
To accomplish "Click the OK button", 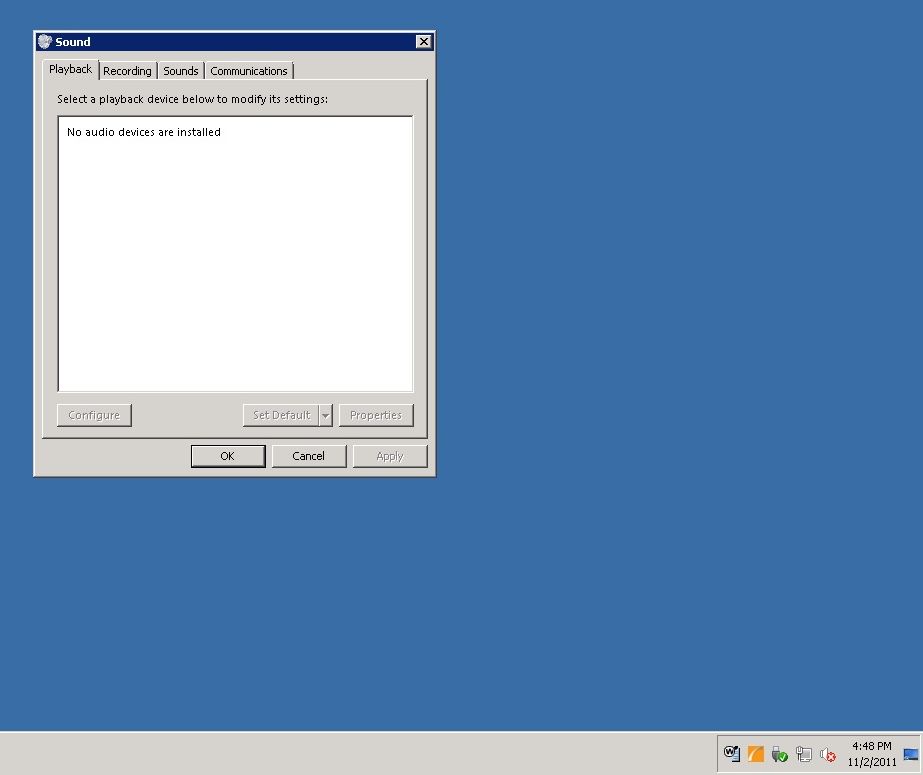I will [228, 456].
